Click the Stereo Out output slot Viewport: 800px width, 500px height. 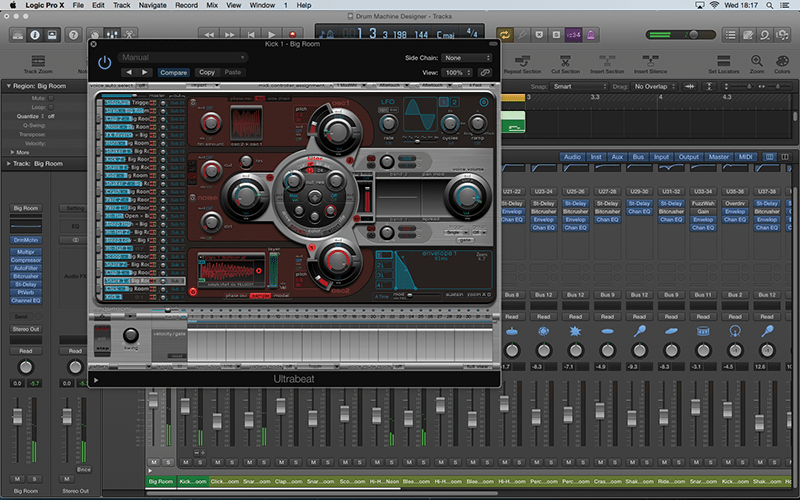[x=26, y=329]
